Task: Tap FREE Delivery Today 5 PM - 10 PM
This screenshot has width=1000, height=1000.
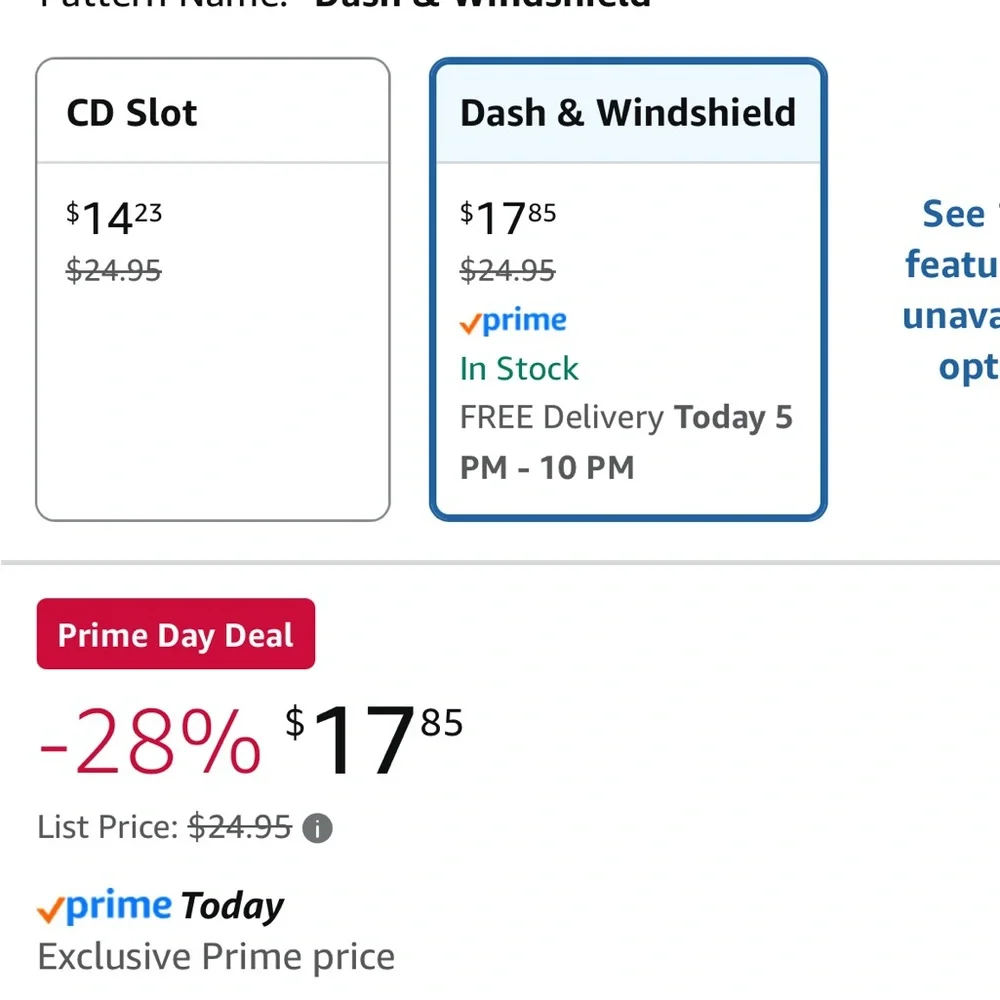Action: pos(626,442)
